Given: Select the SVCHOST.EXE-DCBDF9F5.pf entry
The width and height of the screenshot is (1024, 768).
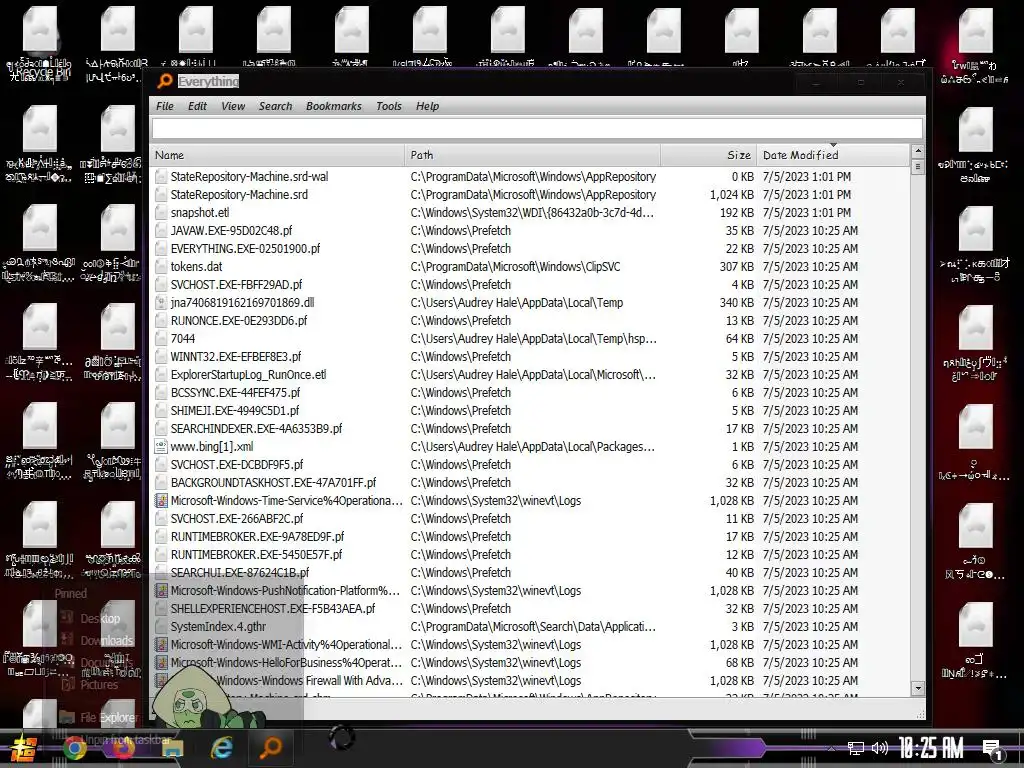Looking at the screenshot, I should [237, 465].
